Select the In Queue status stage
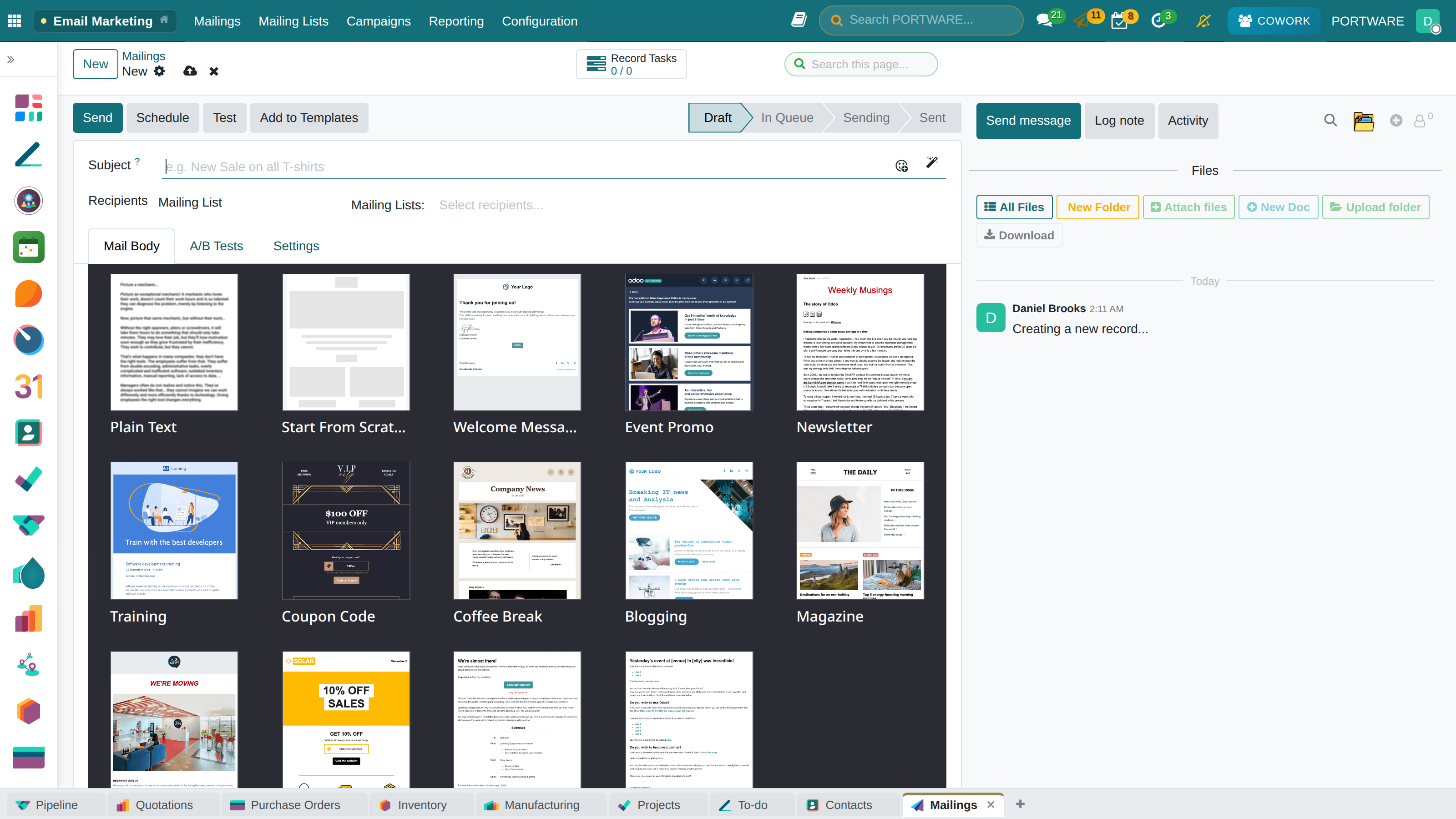Screen dimensions: 1456x819 787,117
